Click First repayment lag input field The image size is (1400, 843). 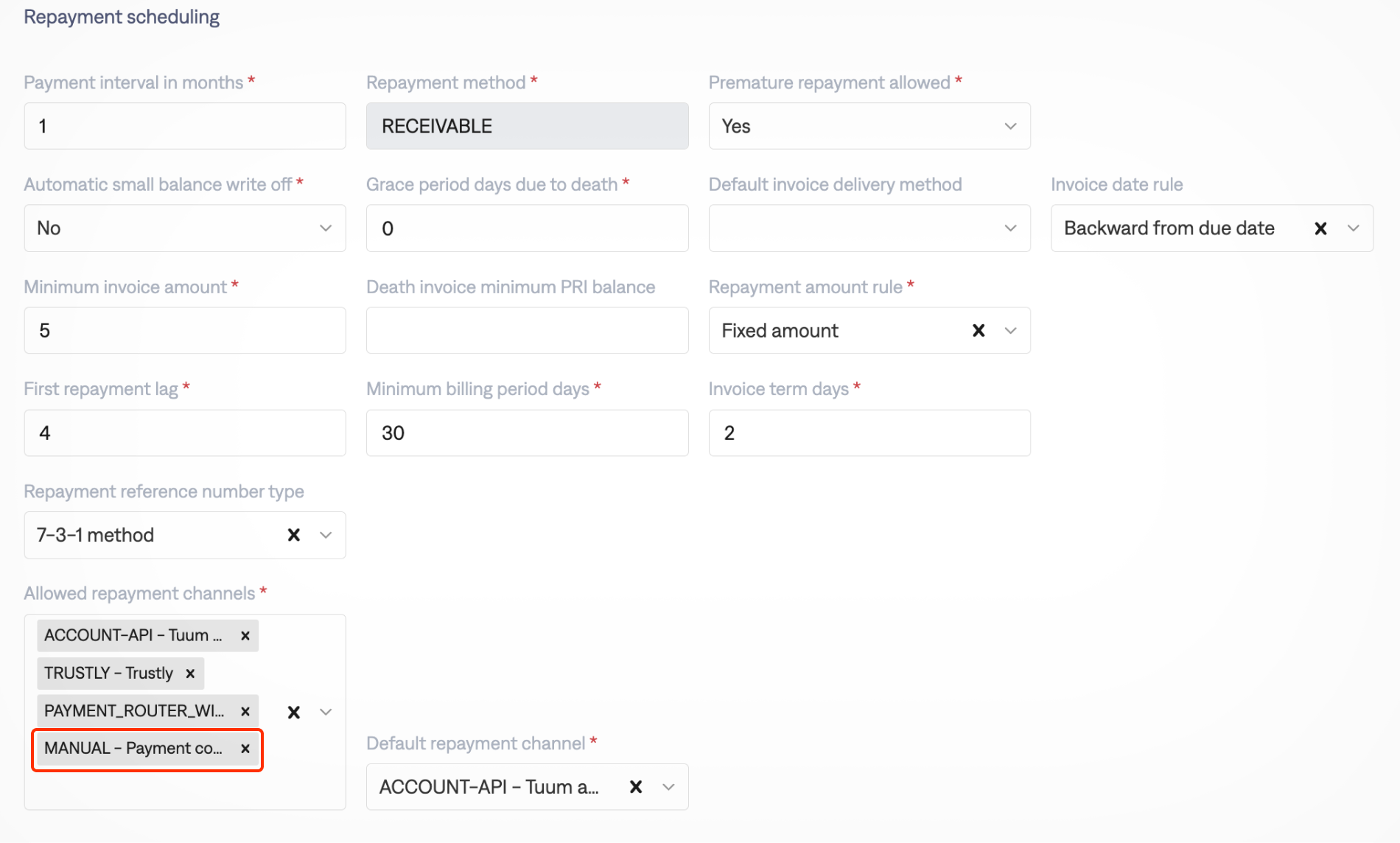[184, 433]
